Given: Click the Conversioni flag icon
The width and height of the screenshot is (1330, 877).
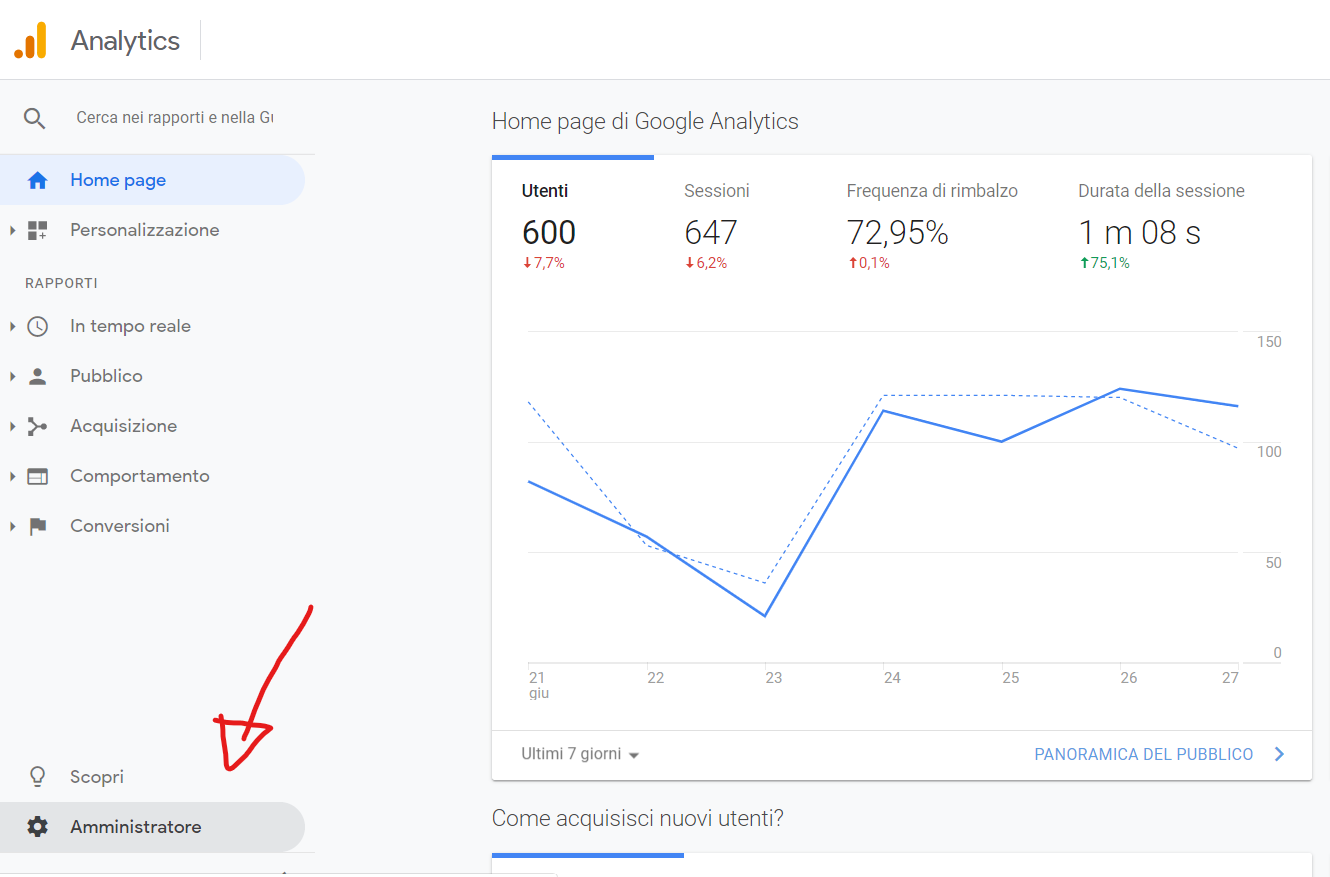Looking at the screenshot, I should point(36,525).
